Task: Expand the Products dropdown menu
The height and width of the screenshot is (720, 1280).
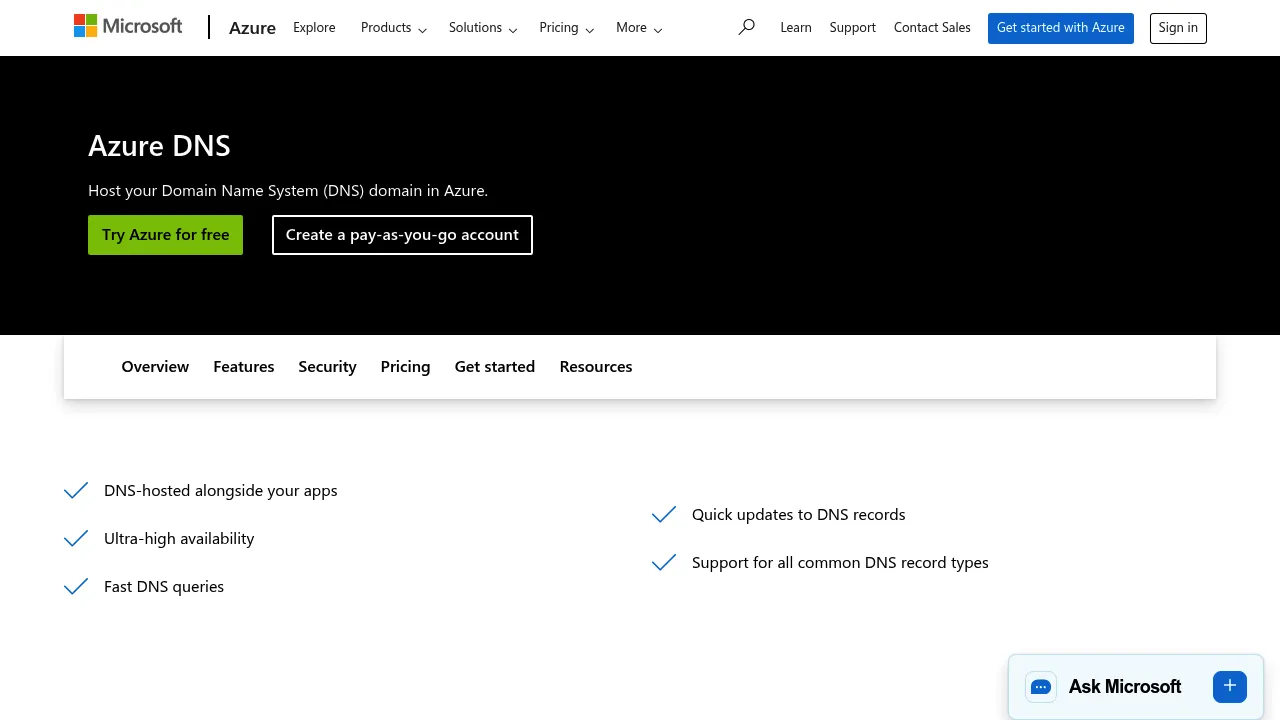Action: tap(394, 28)
